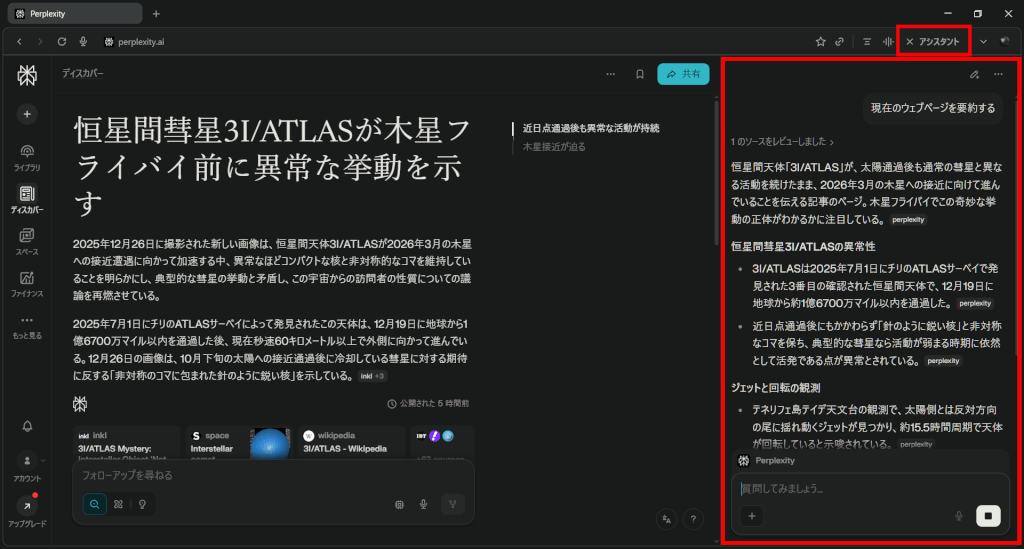Click the plus new thread icon in sidebar
This screenshot has width=1024, height=549.
pyautogui.click(x=27, y=114)
